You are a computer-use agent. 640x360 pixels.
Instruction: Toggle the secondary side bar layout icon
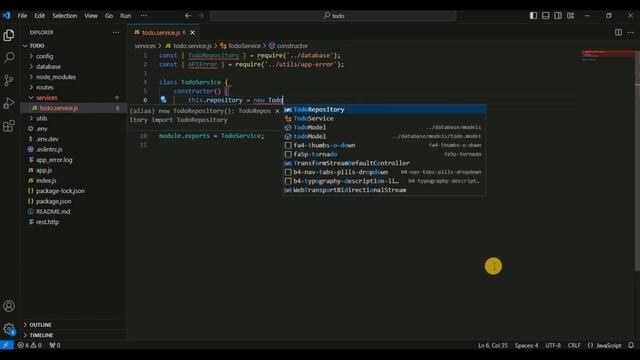pyautogui.click(x=558, y=16)
